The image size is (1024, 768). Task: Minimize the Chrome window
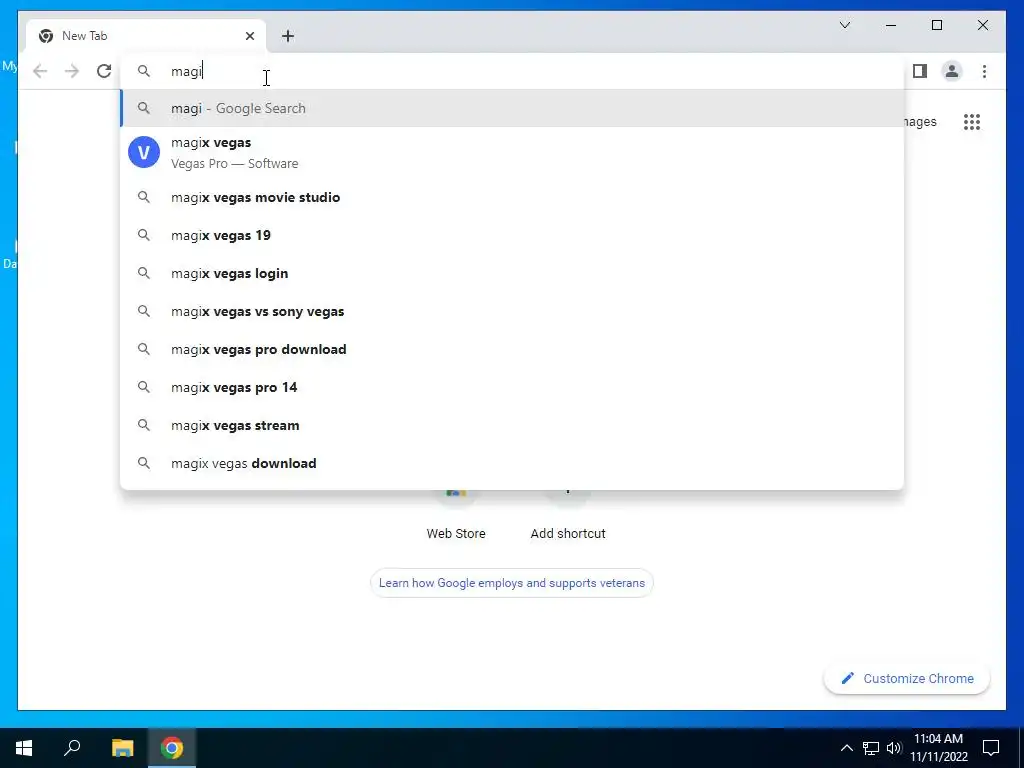click(891, 25)
